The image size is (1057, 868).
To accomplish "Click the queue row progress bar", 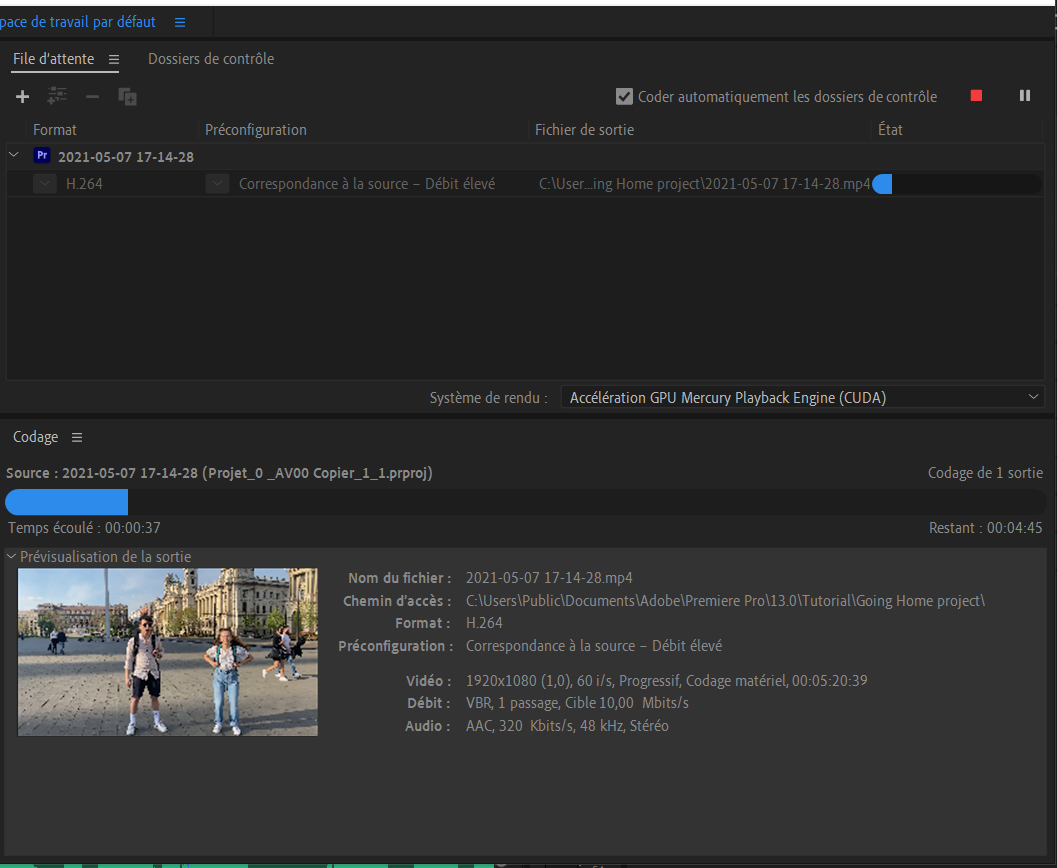I will point(957,184).
